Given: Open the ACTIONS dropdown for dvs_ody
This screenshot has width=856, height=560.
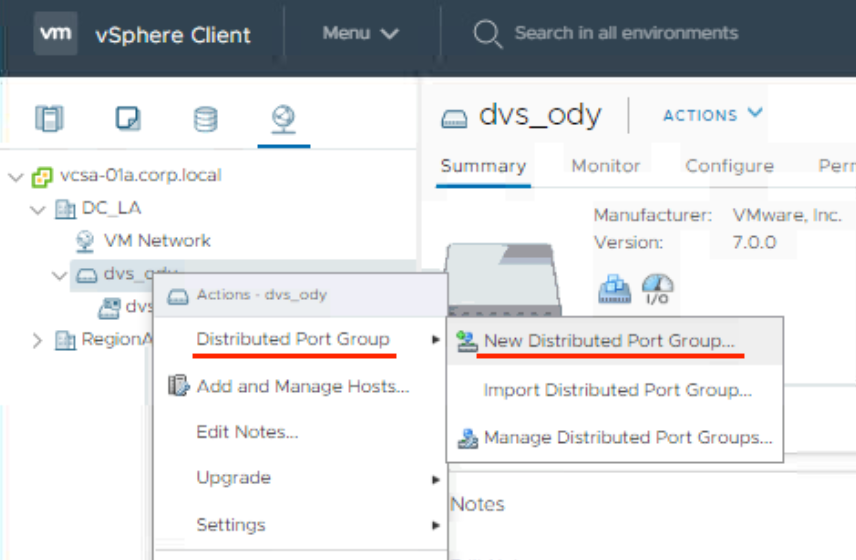Looking at the screenshot, I should (x=712, y=115).
